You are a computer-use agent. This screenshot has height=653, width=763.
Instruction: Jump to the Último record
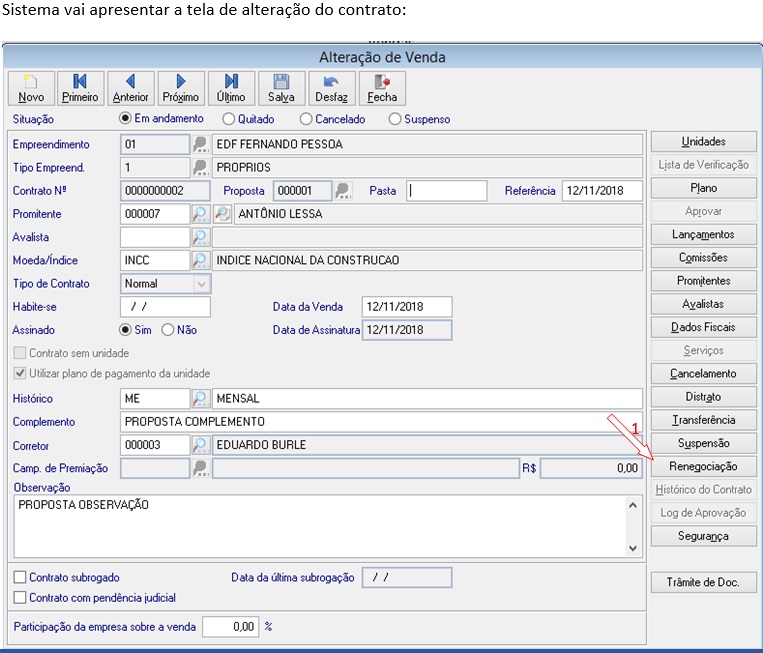click(x=231, y=89)
